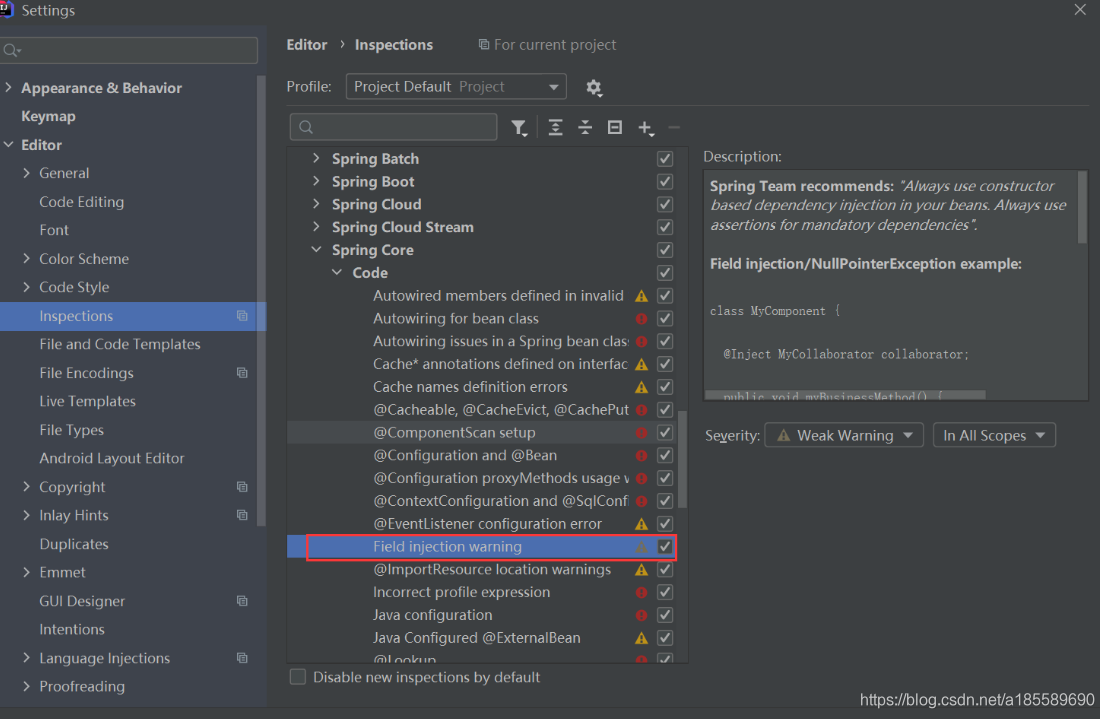Click the project-level icon beside Copyright
Viewport: 1105px width, 719px height.
point(242,486)
